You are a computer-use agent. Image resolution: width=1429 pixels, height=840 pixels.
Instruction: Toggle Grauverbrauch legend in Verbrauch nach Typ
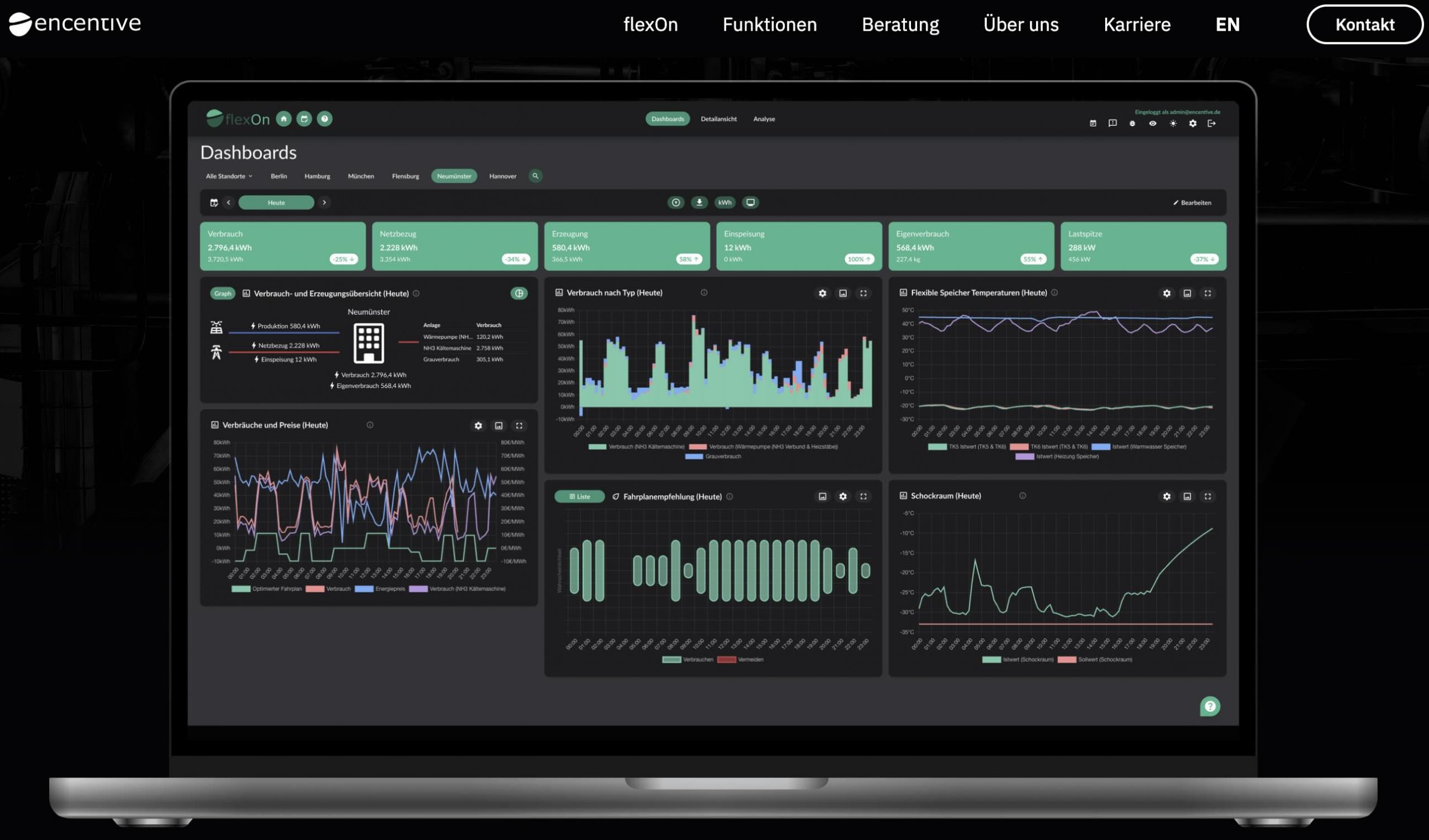pos(713,456)
